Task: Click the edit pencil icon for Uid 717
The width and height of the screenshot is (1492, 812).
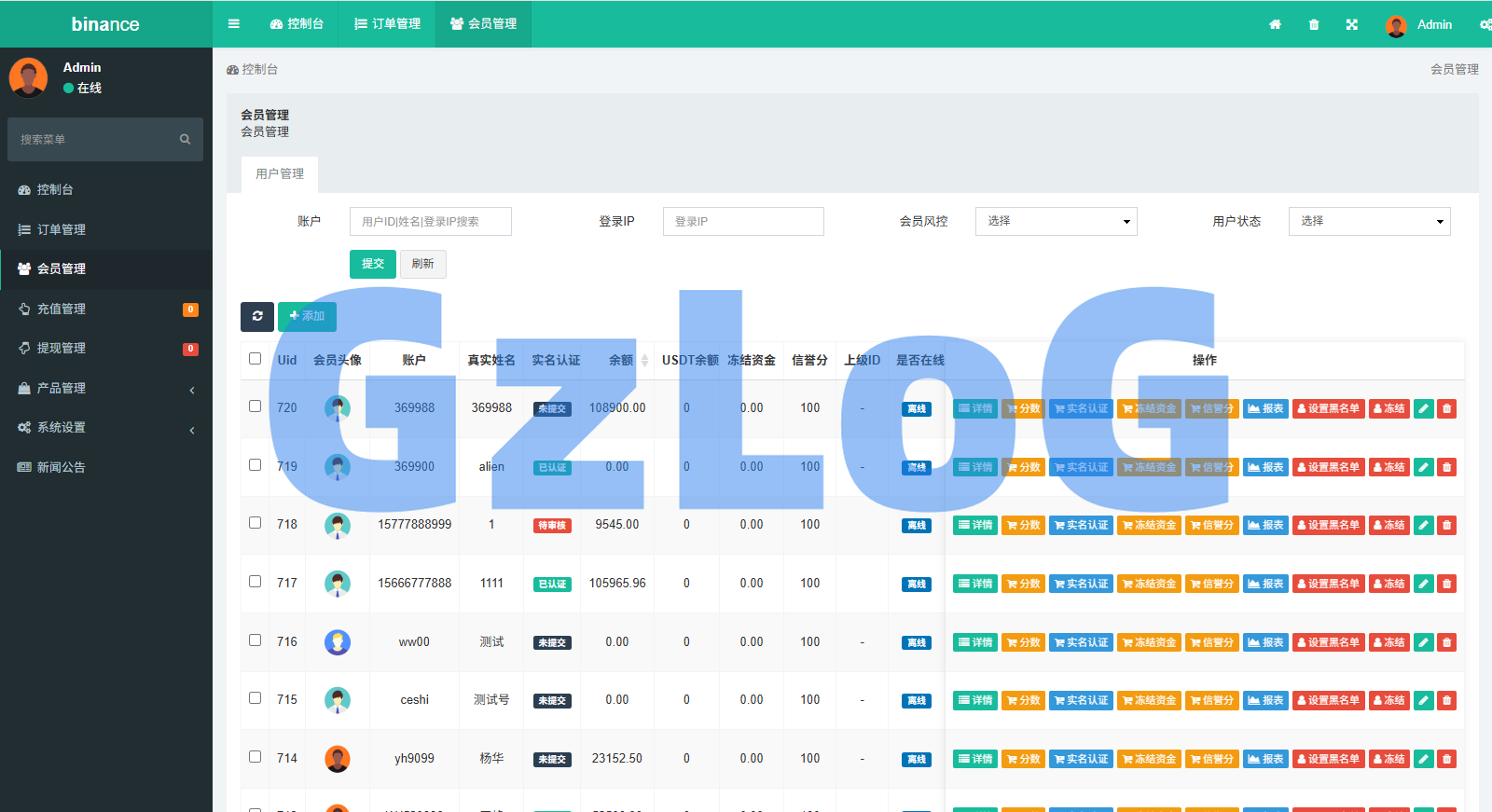Action: click(1424, 584)
